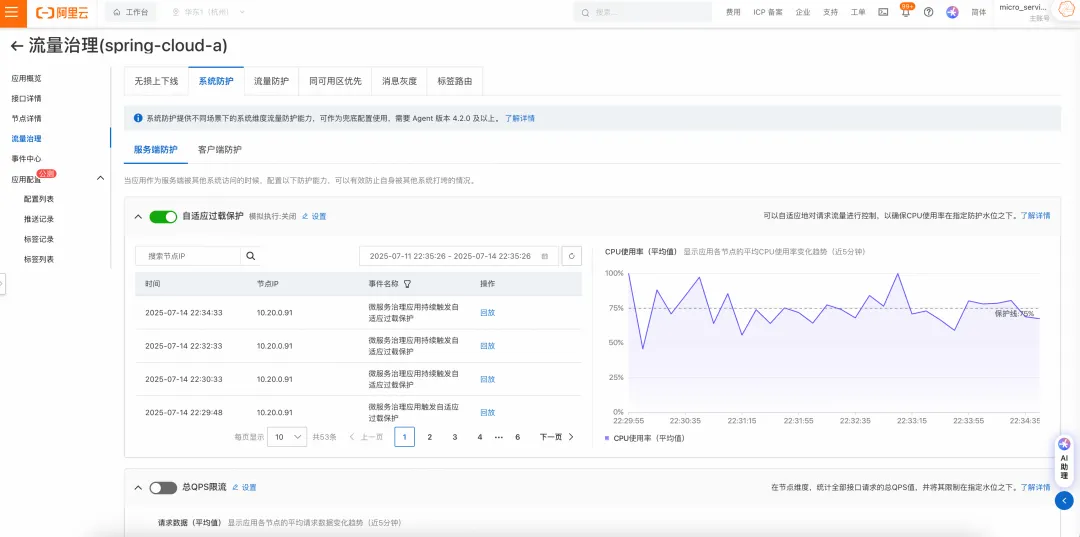Open the hamburger navigation menu
The width and height of the screenshot is (1080, 537).
(x=12, y=12)
